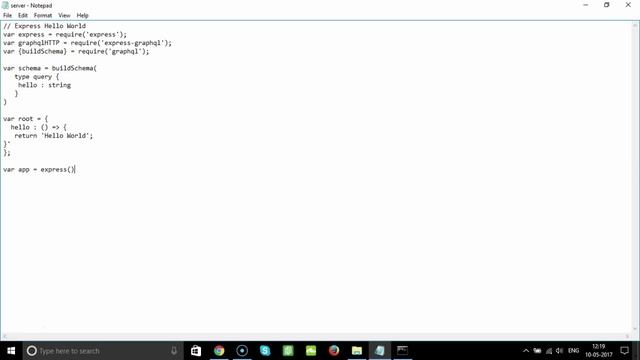Click on 'type query {' text
Viewport: 640px width, 360px height.
[x=37, y=77]
